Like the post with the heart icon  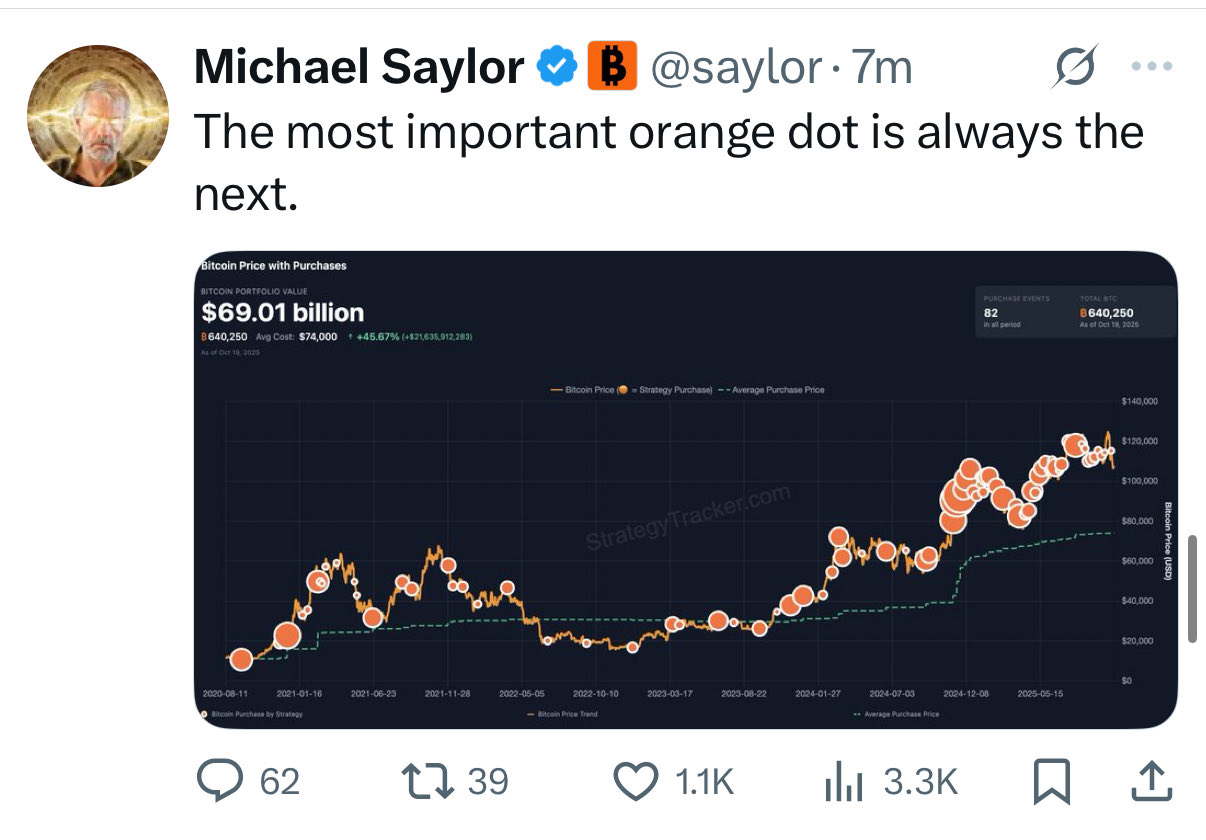coord(636,781)
